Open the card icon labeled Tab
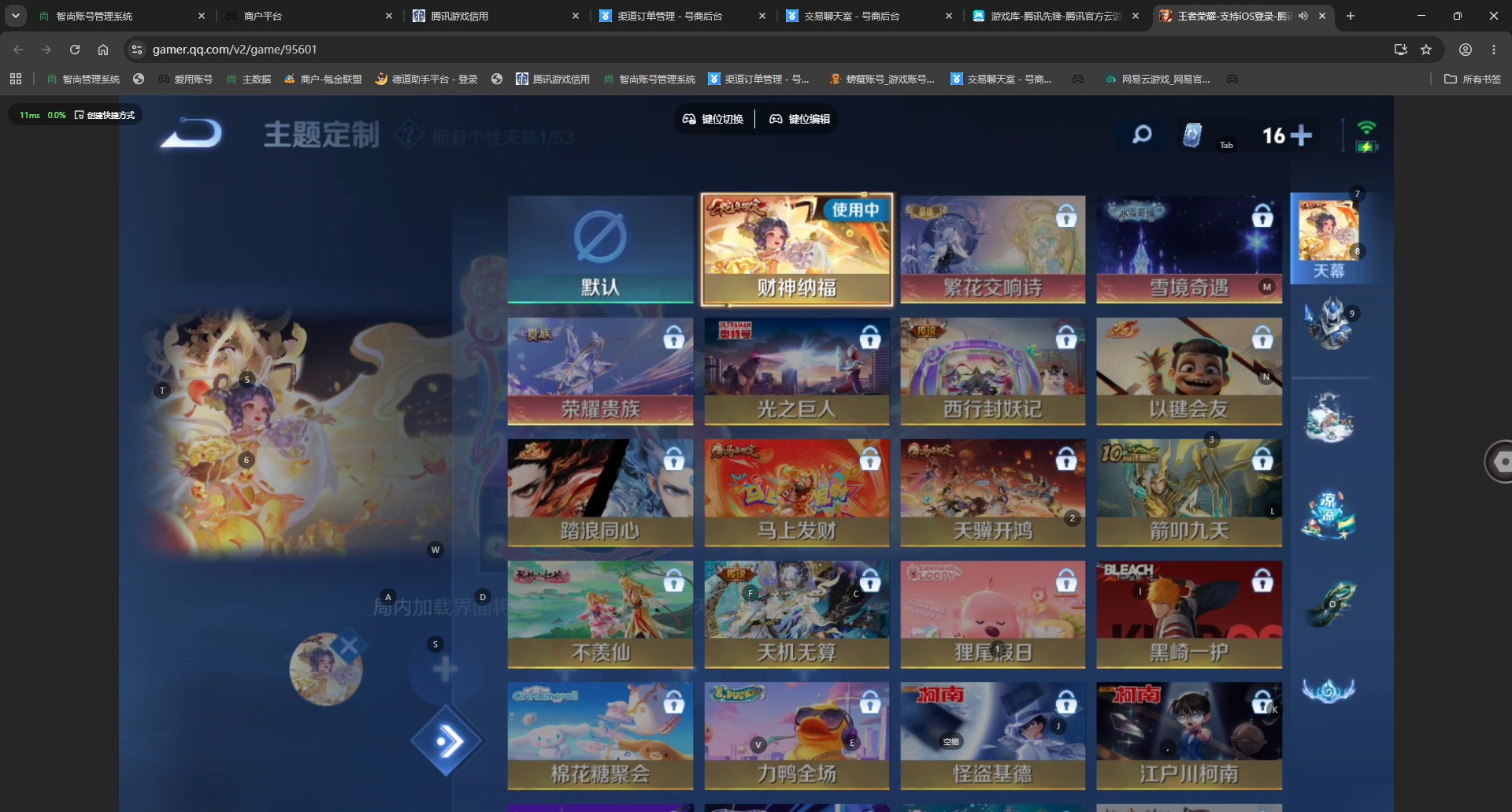1512x812 pixels. (x=1192, y=135)
